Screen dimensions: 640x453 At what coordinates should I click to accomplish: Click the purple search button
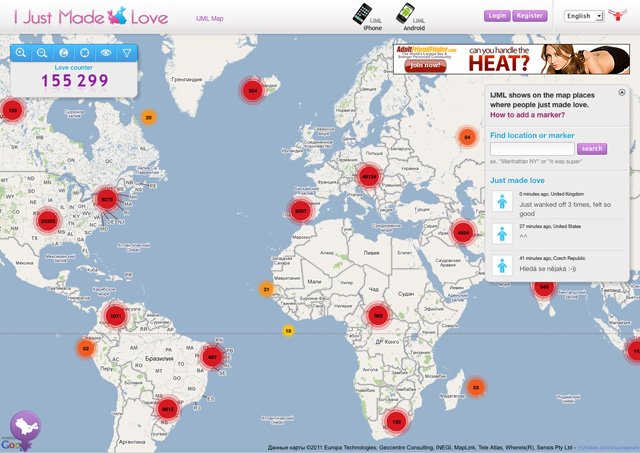pos(592,149)
